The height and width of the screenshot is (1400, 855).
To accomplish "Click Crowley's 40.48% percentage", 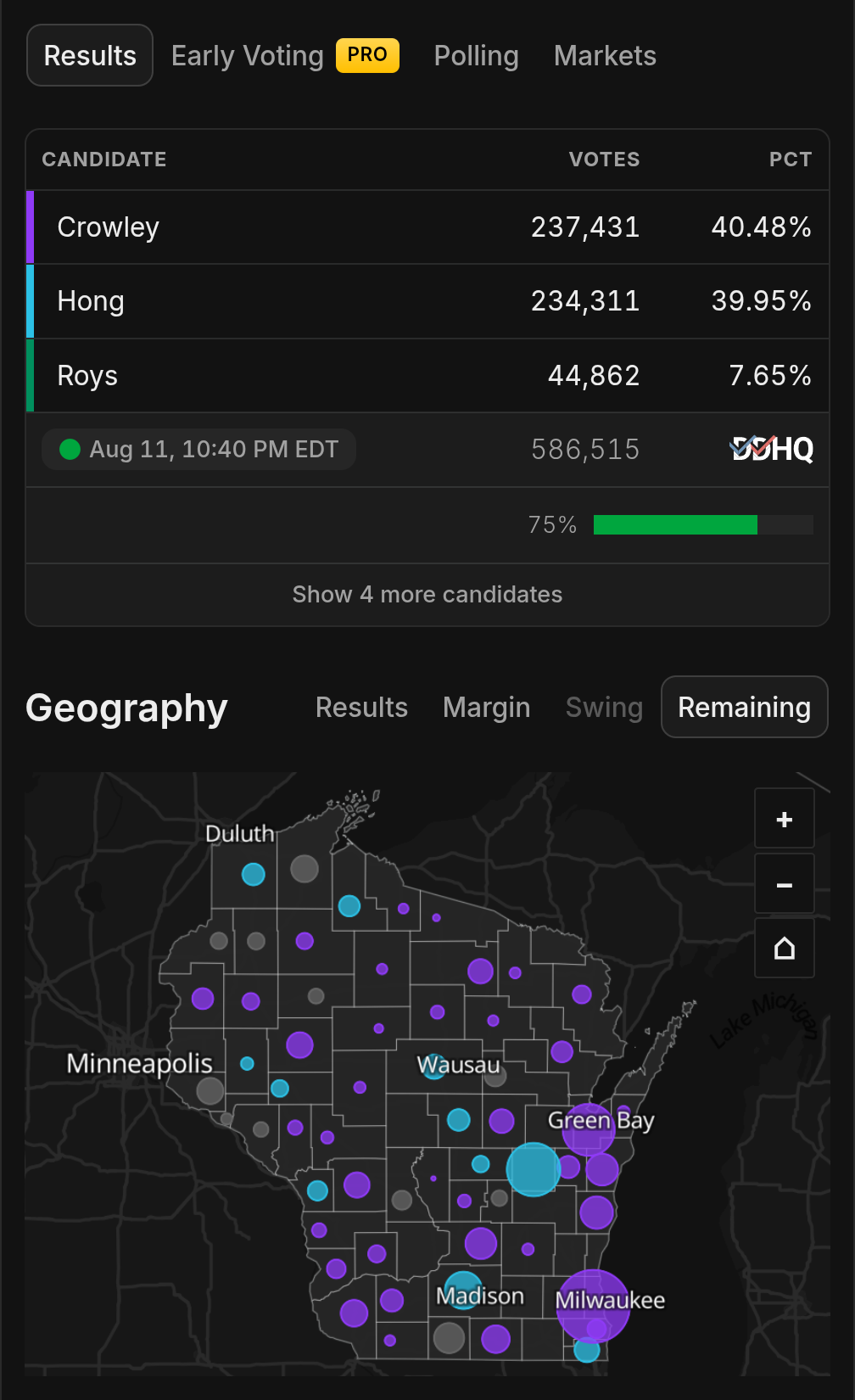I will (761, 227).
